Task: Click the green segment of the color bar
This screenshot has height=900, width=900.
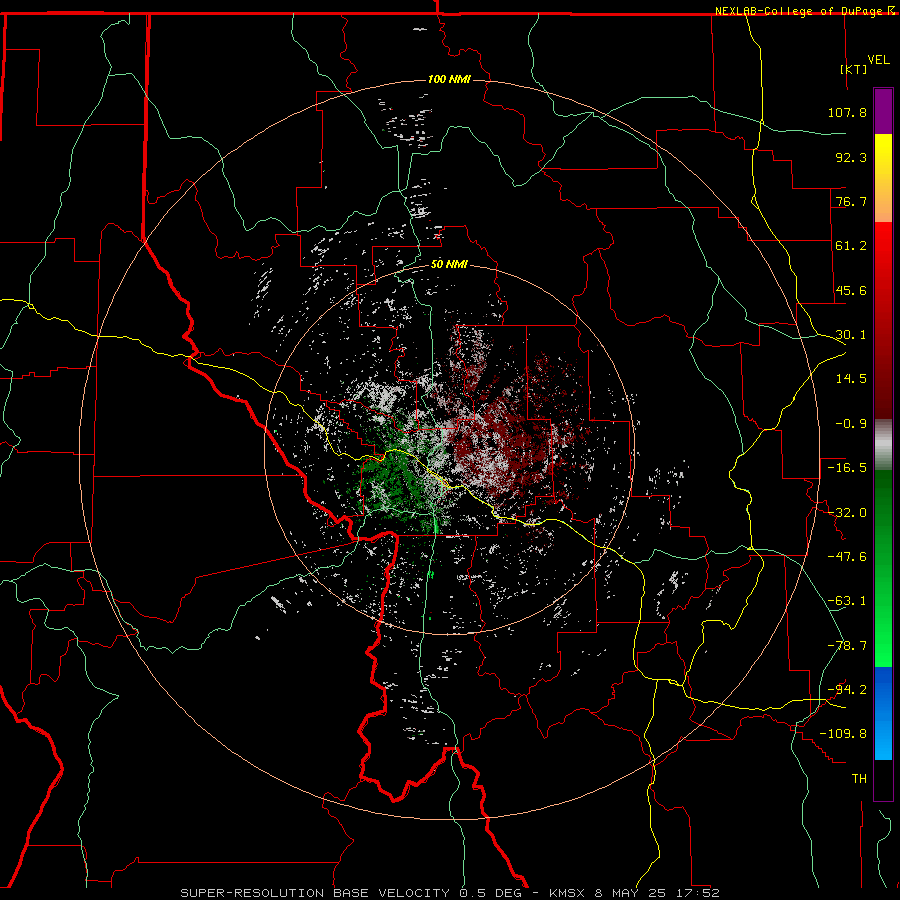Action: coord(883,568)
